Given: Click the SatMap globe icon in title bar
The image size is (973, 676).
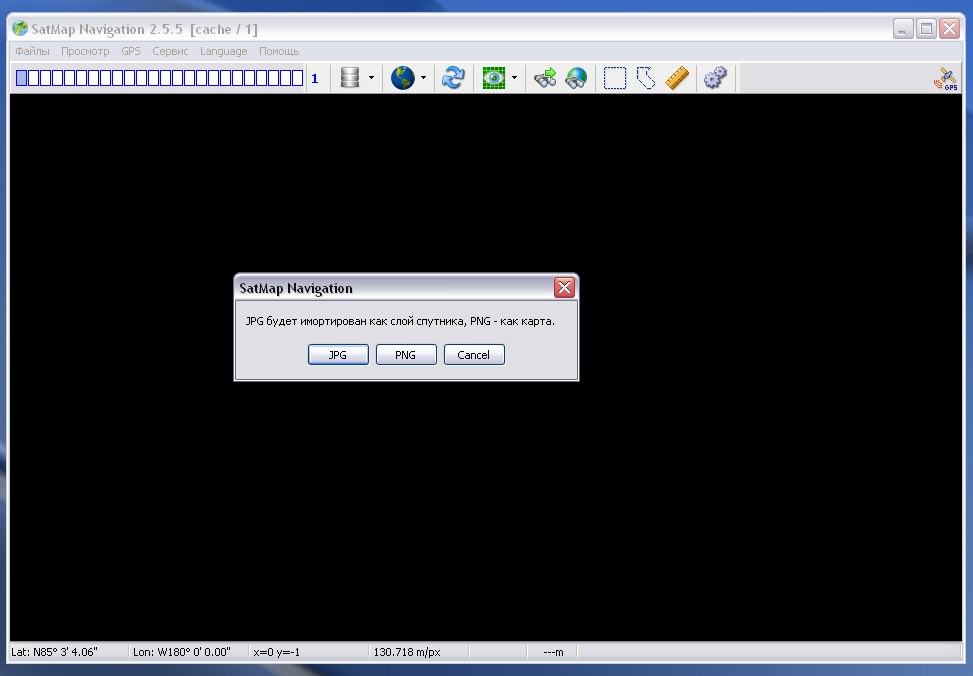Looking at the screenshot, I should click(x=20, y=28).
